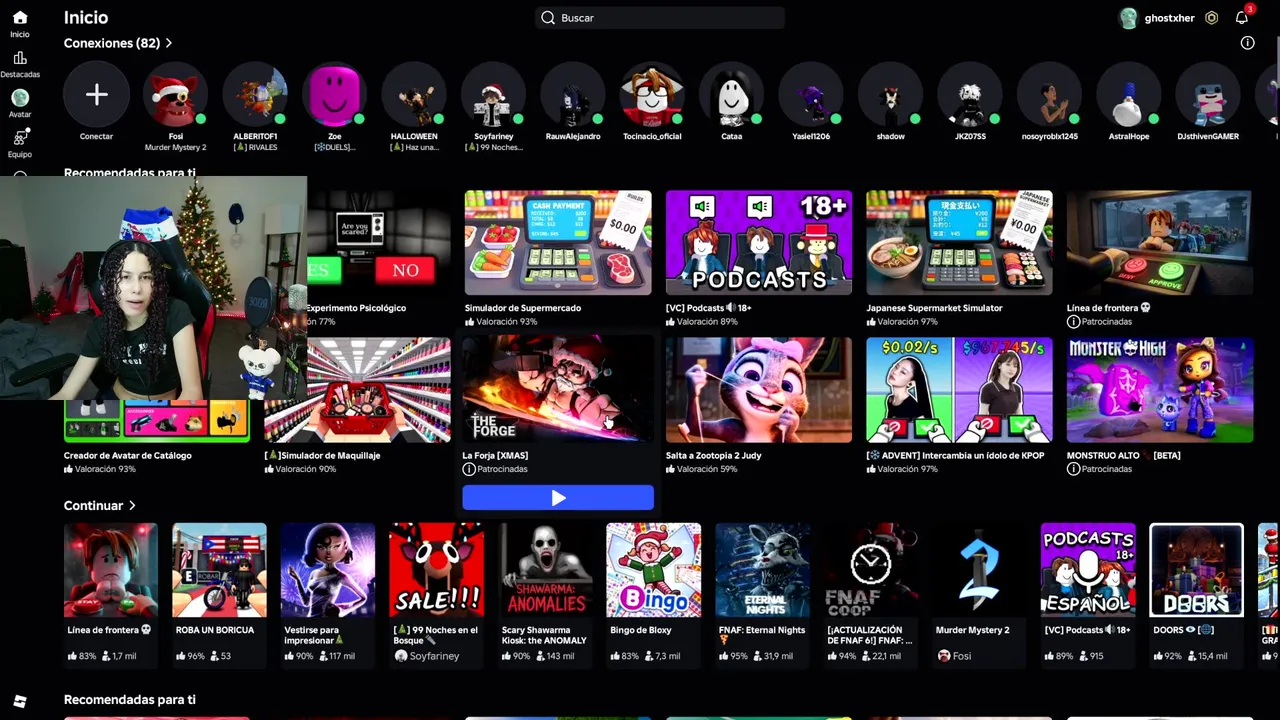The image size is (1280, 720).
Task: Open friend JKZ07SS's avatar
Action: coord(970,95)
